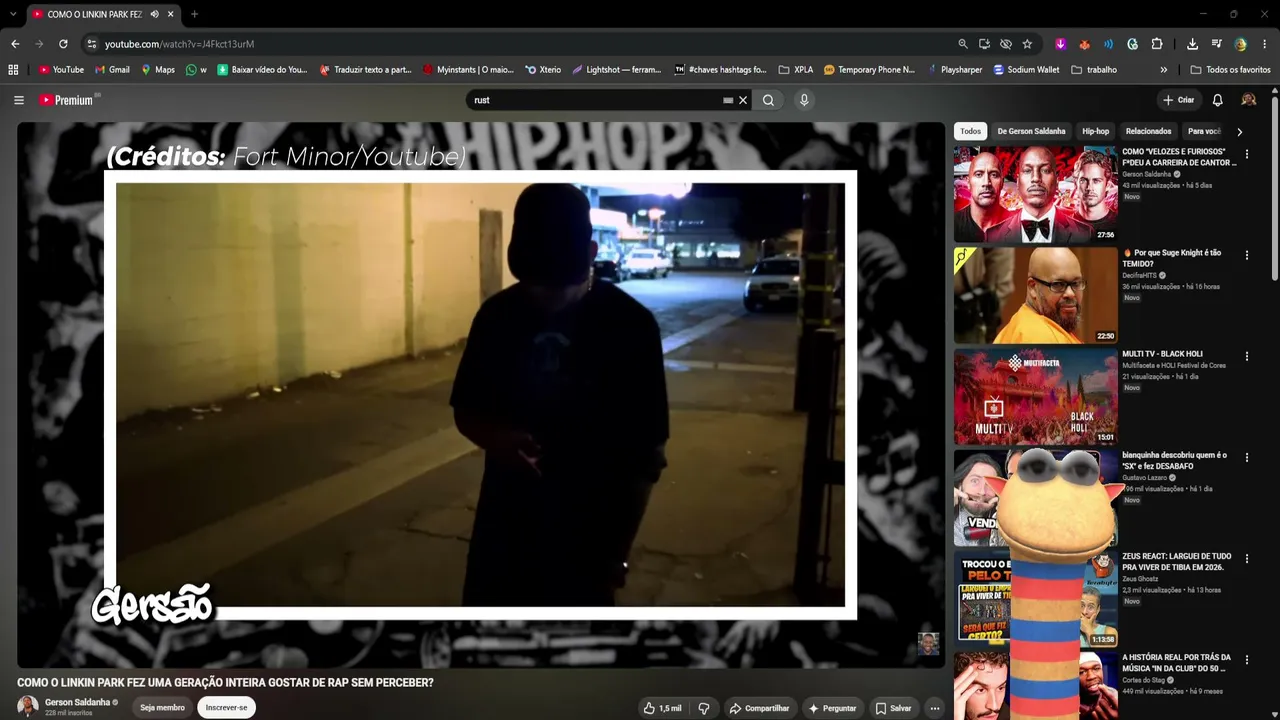Select the De Gerson Saldanha filter chip
The image size is (1280, 720).
click(x=1031, y=131)
